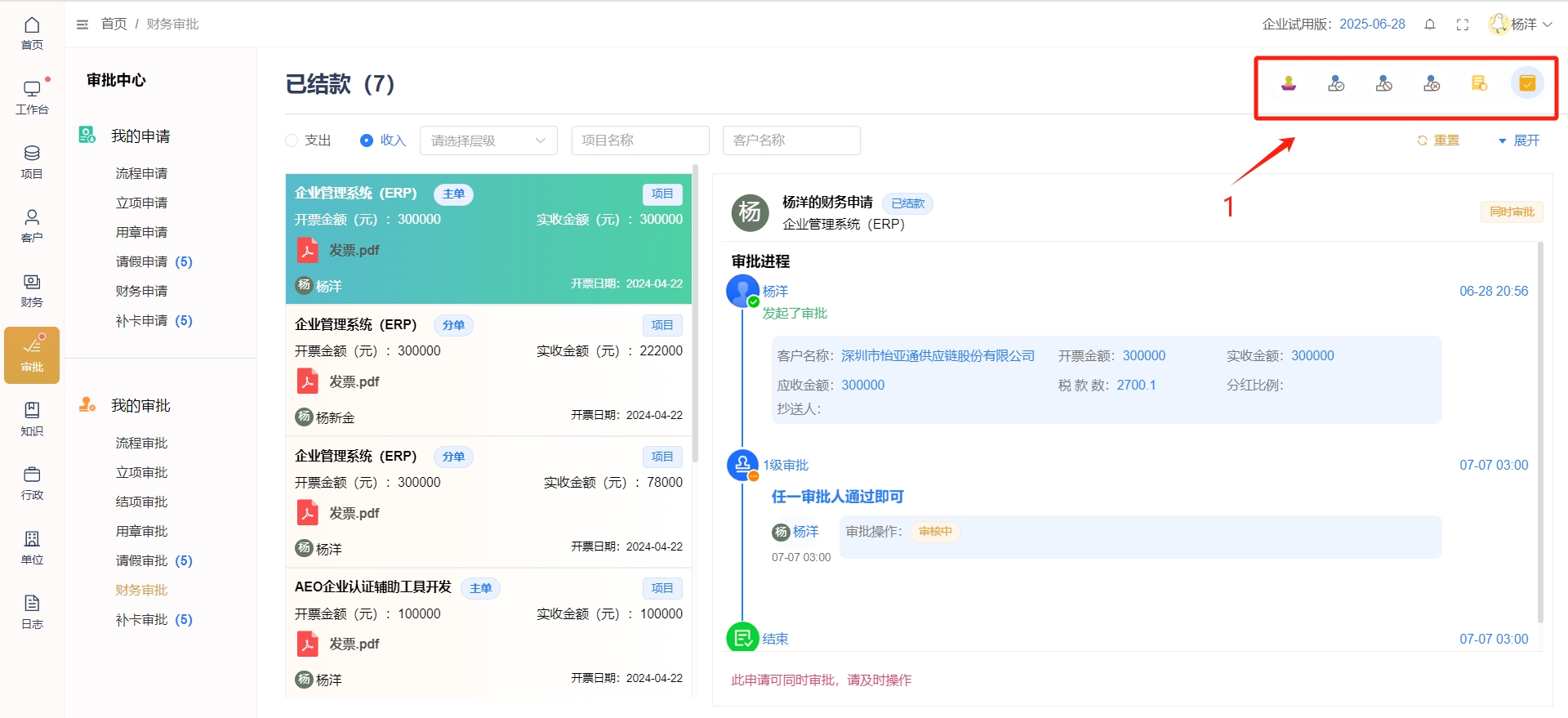Click the card list vertical scrollbar
Screen dimensions: 1568x718
(x=695, y=314)
